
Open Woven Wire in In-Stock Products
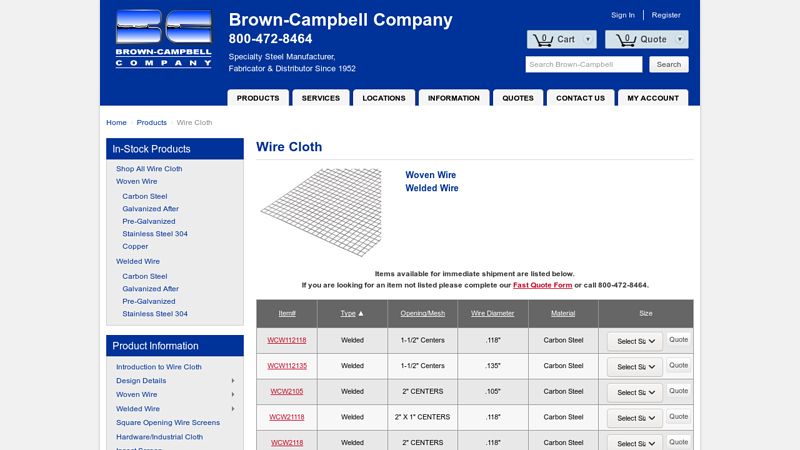[x=136, y=182]
